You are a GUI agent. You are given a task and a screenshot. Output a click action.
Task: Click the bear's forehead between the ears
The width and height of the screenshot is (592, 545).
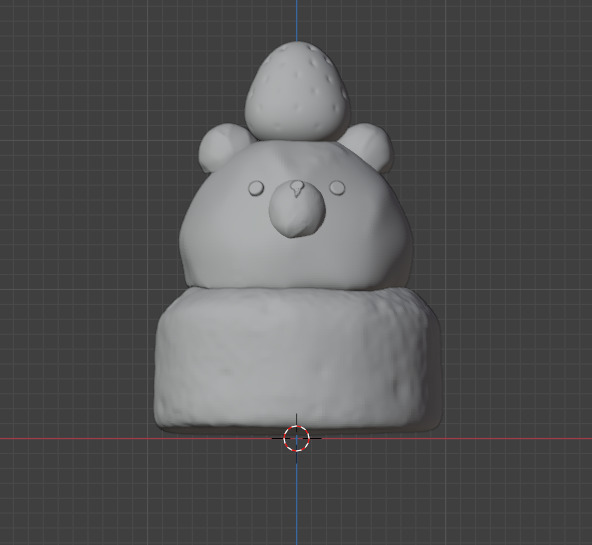[x=297, y=159]
